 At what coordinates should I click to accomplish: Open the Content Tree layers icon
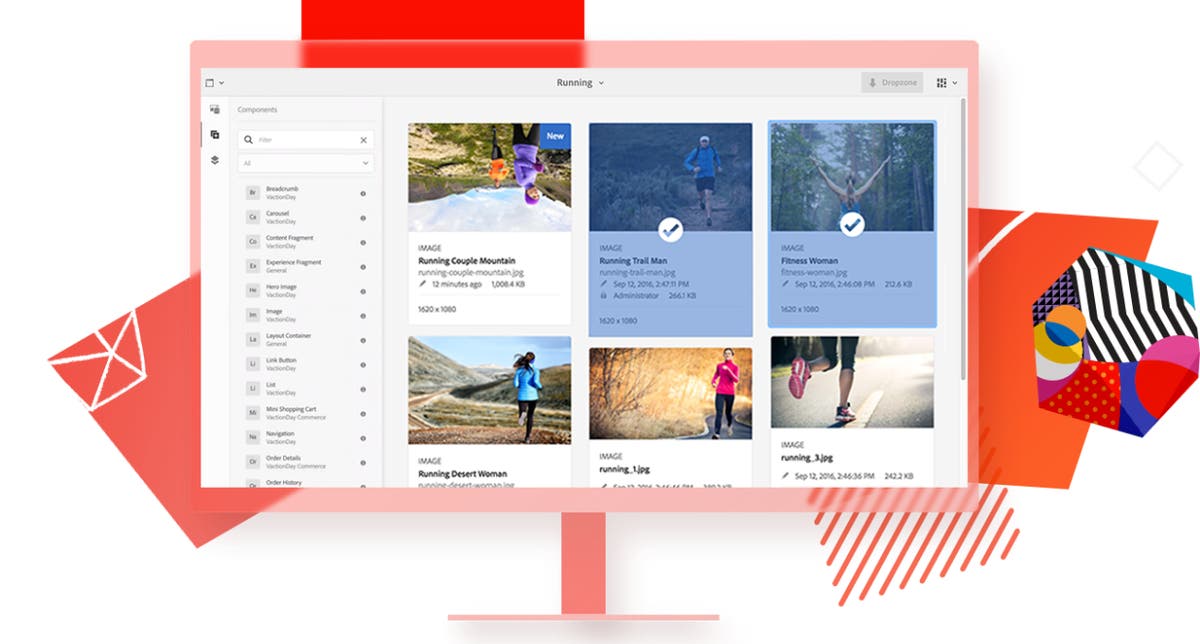click(215, 160)
